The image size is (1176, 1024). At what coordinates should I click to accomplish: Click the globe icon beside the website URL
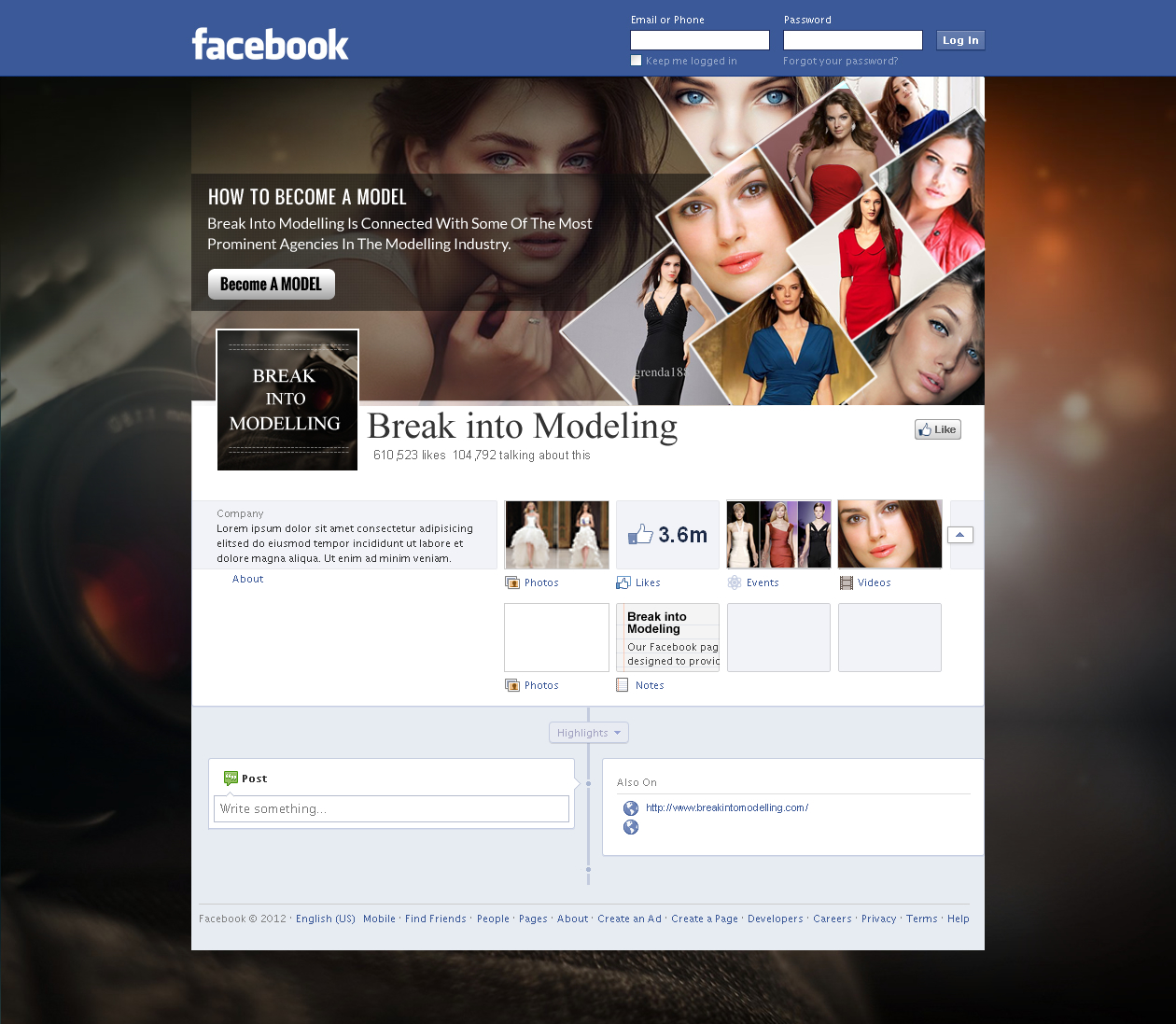click(x=631, y=807)
